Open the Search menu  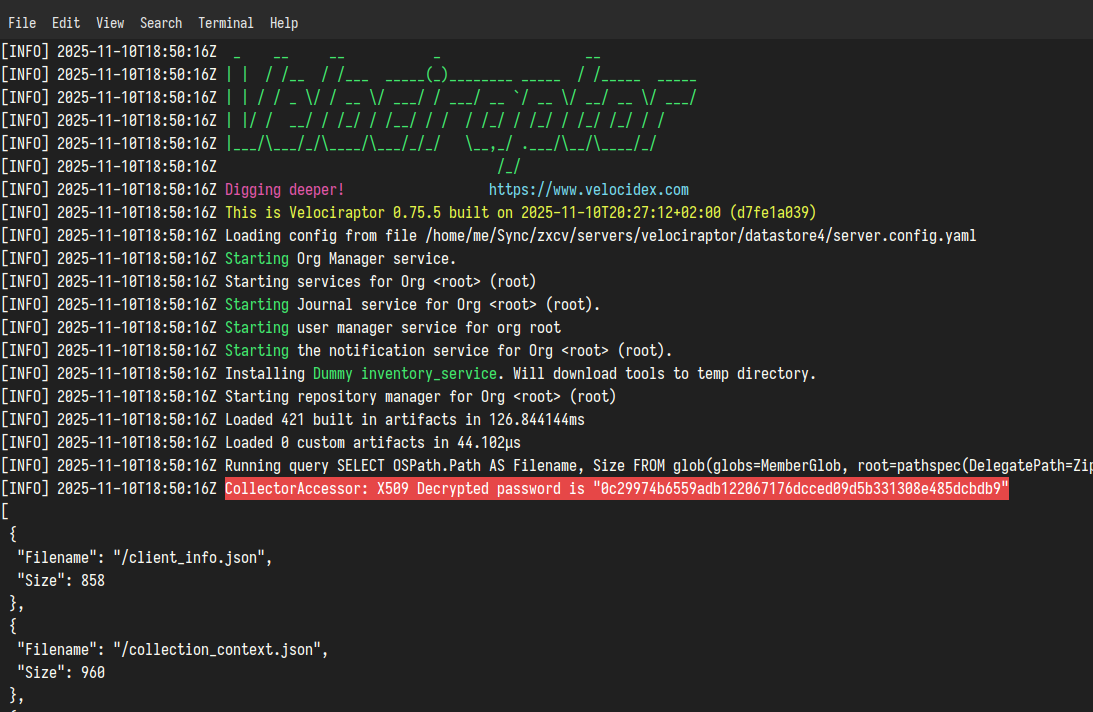pos(161,22)
